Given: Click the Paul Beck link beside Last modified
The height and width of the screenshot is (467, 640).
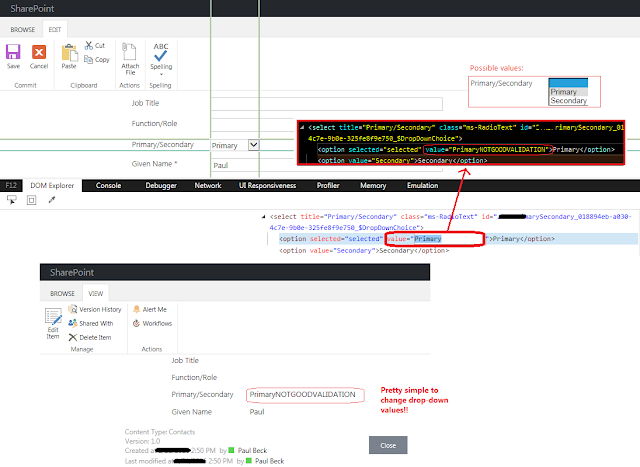Looking at the screenshot, I should coord(269,461).
